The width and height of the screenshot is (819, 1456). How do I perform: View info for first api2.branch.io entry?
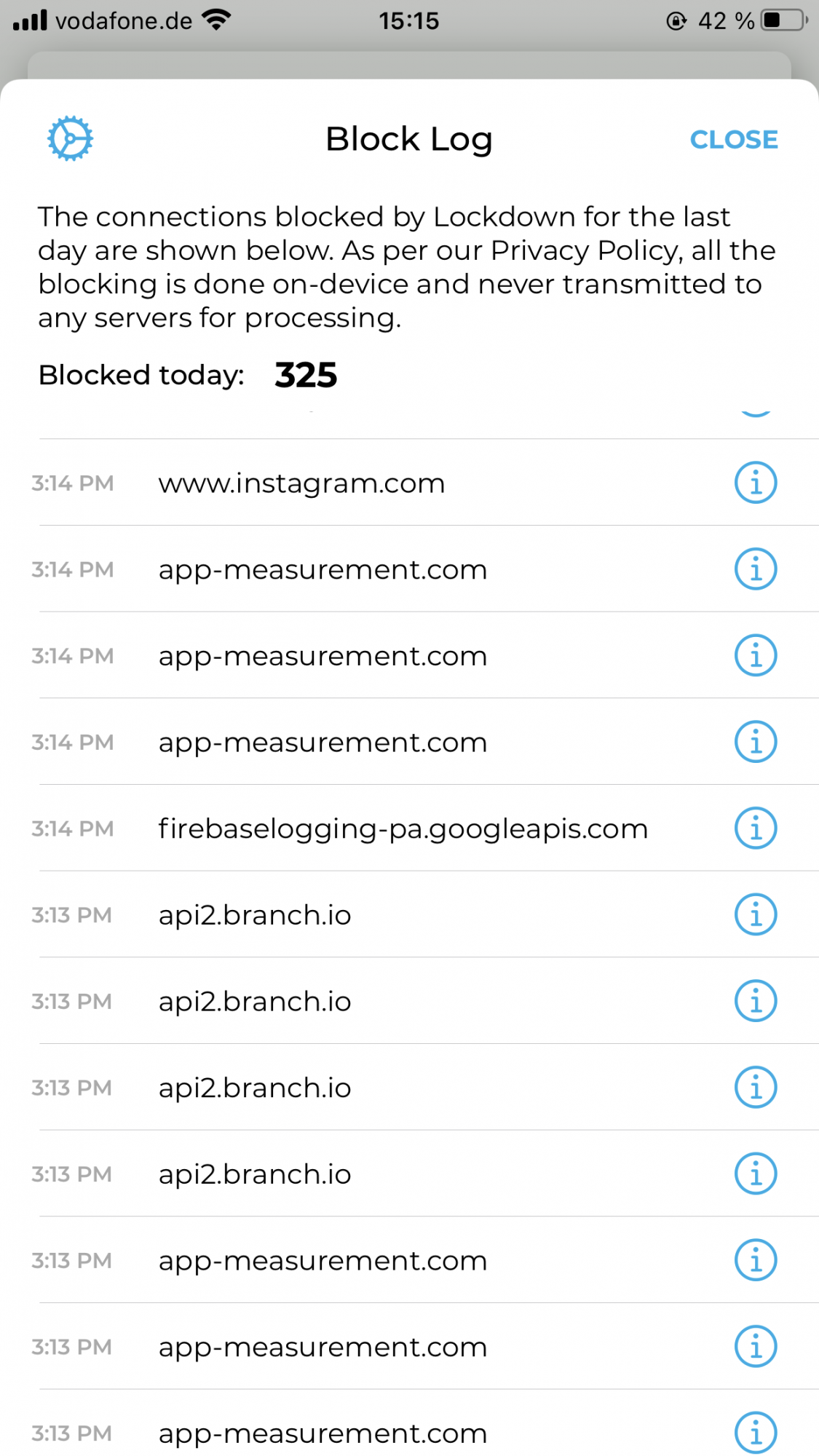(x=756, y=915)
